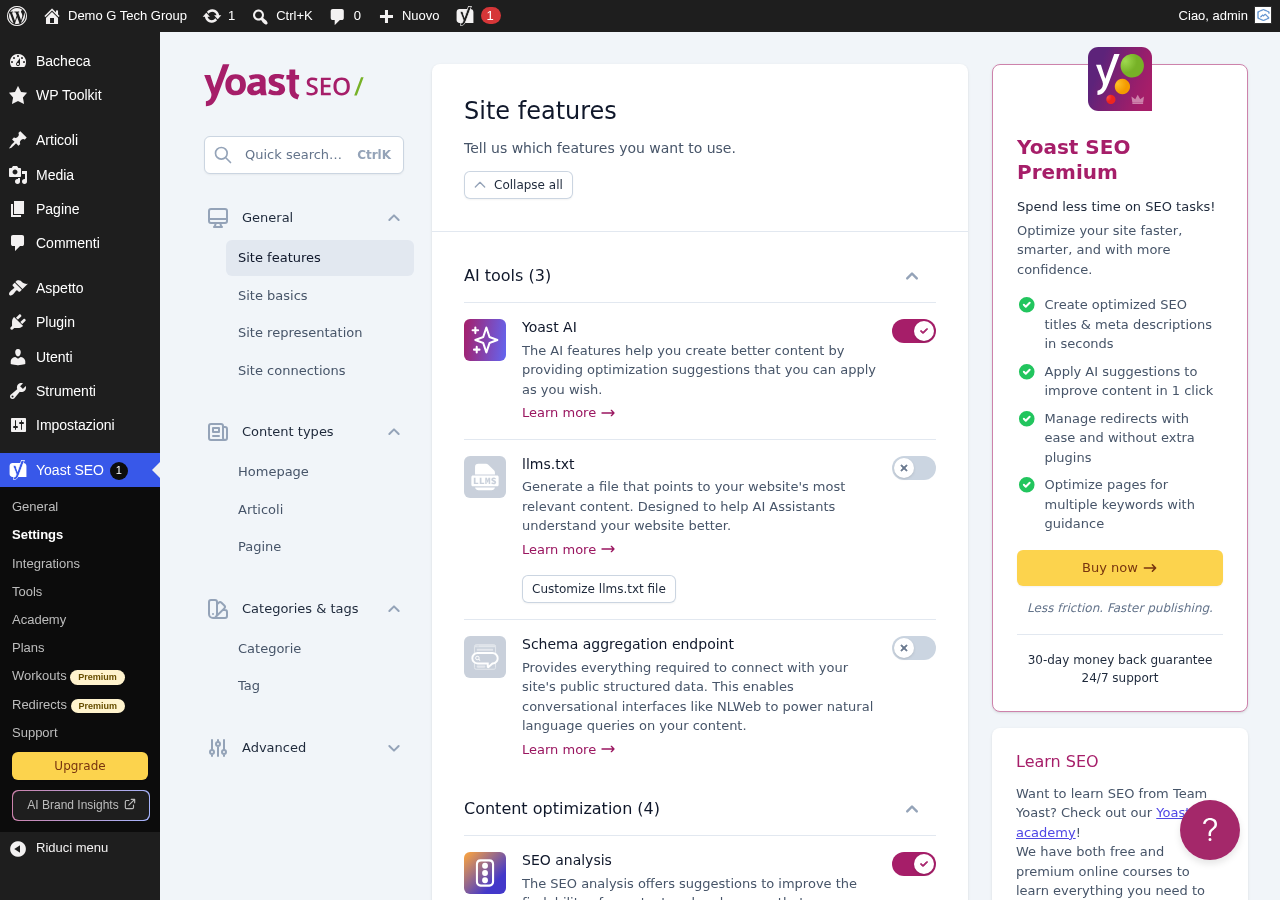Viewport: 1280px width, 900px height.
Task: Click the Buy now button
Action: (x=1120, y=568)
